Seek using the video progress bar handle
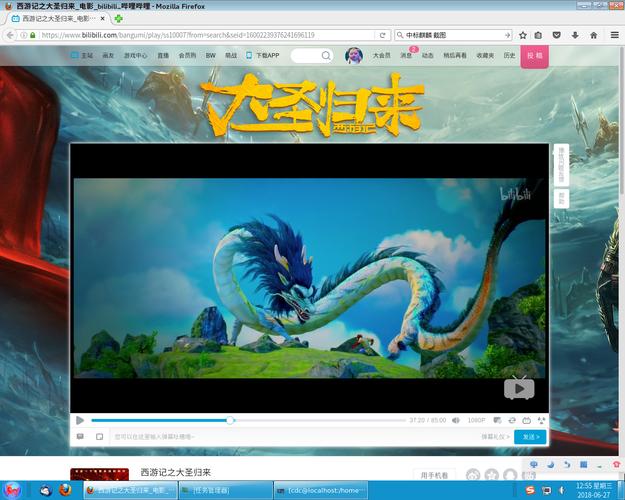Viewport: 625px width, 500px height. (x=231, y=420)
